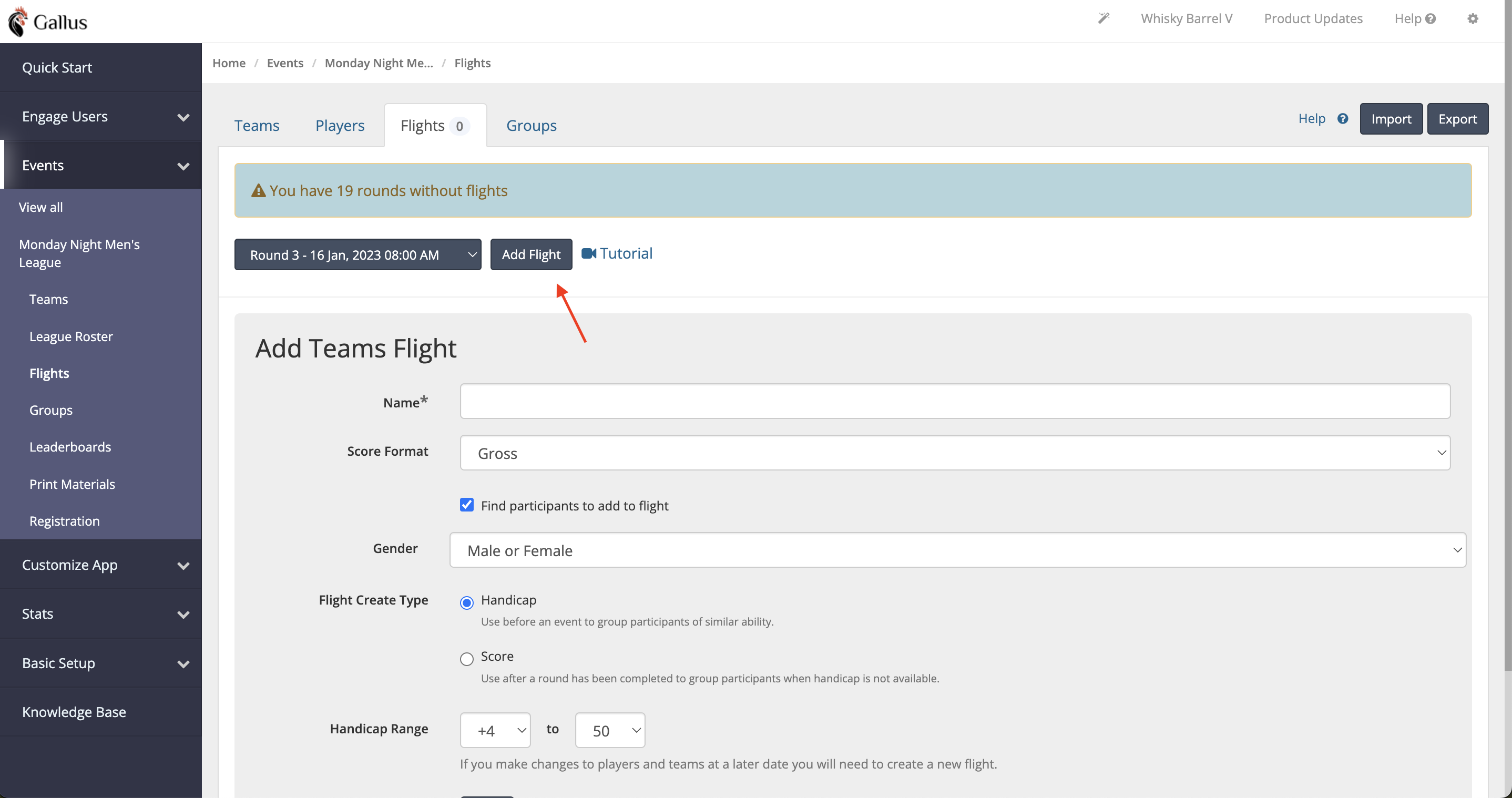Open the settings gear icon
Image resolution: width=1512 pixels, height=798 pixels.
pos(1473,19)
